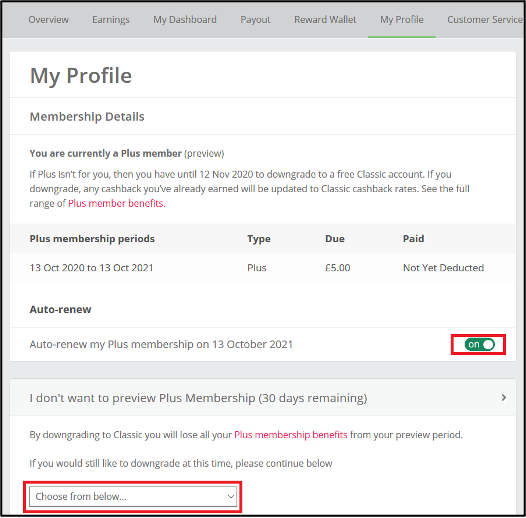The height and width of the screenshot is (518, 526).
Task: Go to My Dashboard tab
Action: (x=185, y=20)
